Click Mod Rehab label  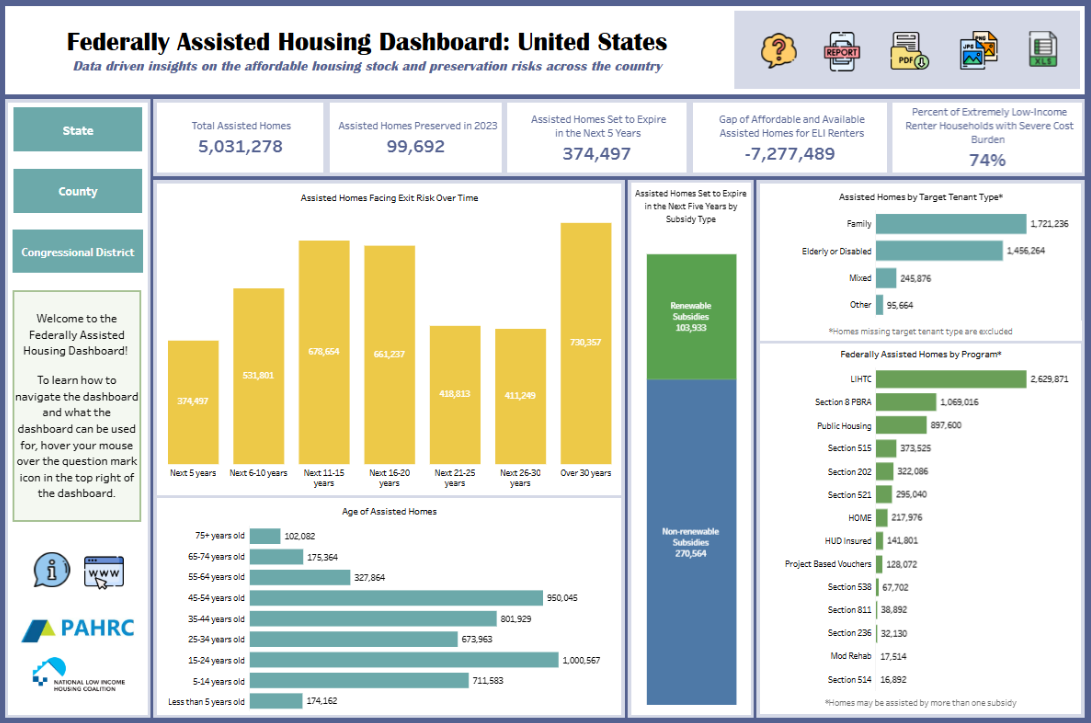pos(850,656)
